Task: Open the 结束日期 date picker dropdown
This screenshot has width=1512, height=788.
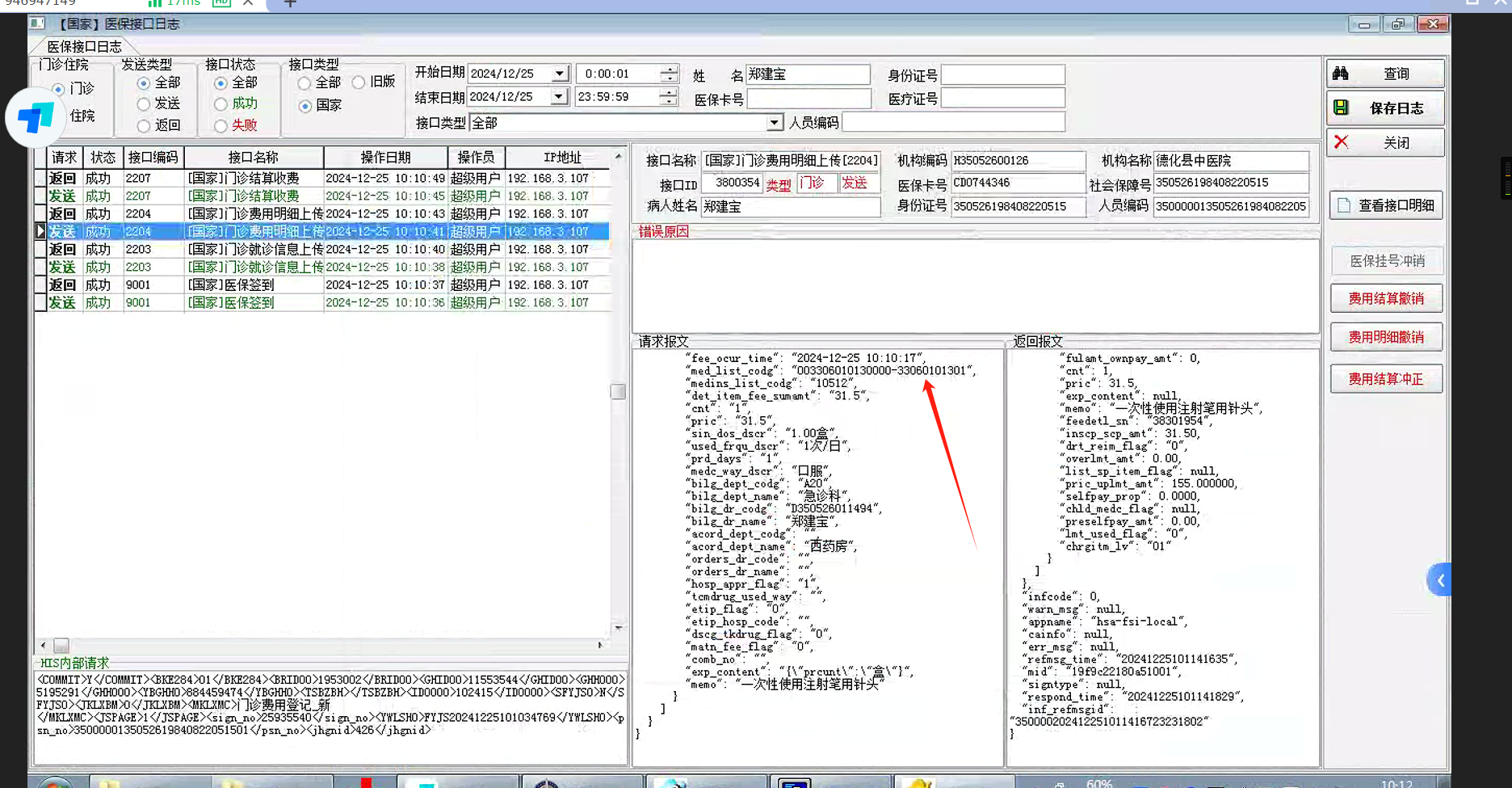Action: pos(559,97)
